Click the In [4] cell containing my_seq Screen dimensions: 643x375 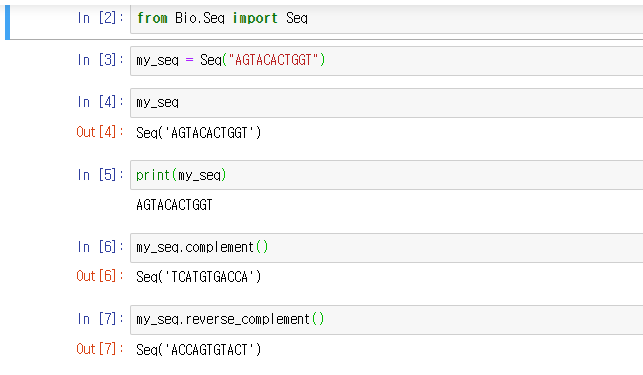tap(386, 103)
